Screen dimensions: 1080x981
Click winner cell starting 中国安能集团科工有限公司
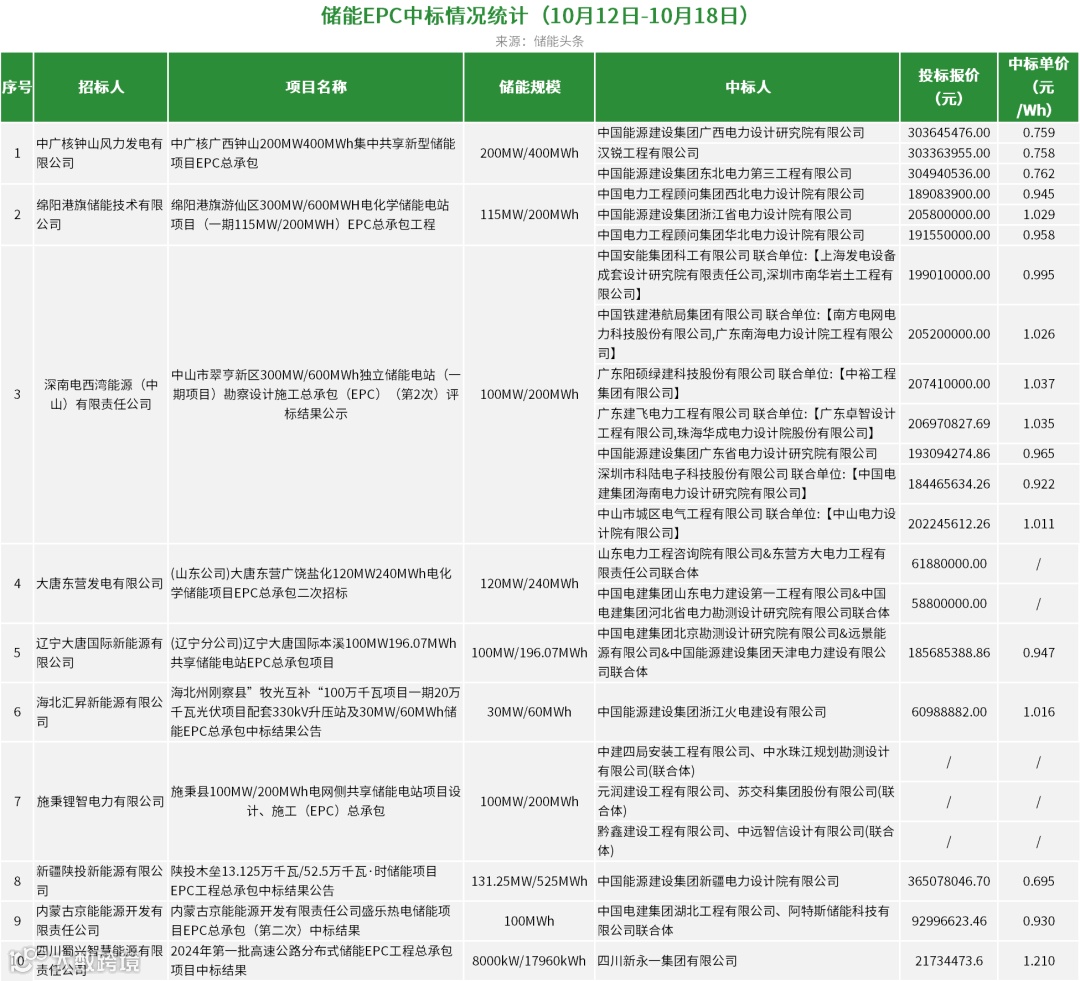click(747, 274)
